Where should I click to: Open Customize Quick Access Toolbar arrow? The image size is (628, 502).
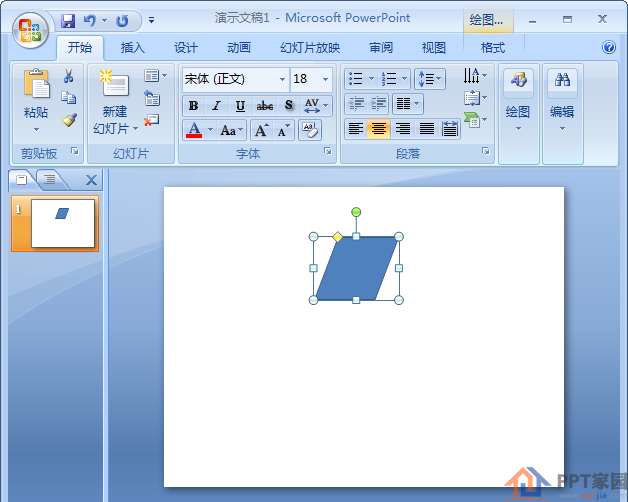(151, 20)
